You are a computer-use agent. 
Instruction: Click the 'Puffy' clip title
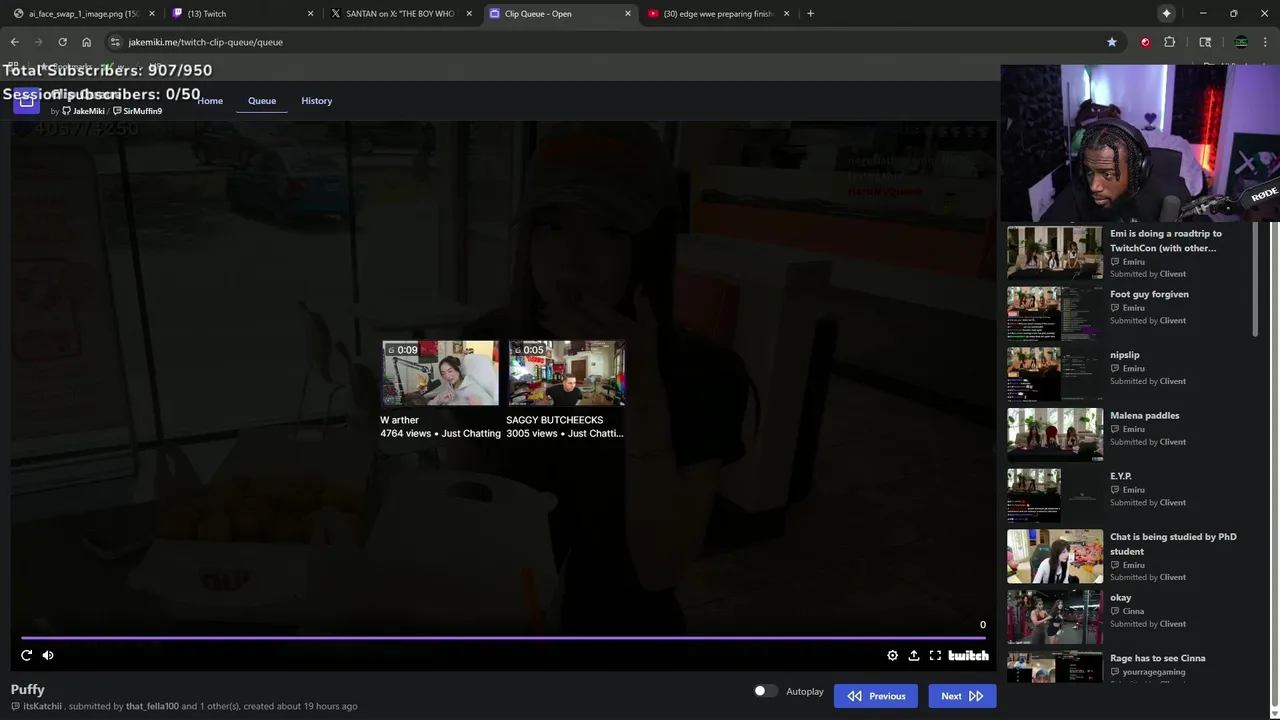[x=28, y=689]
